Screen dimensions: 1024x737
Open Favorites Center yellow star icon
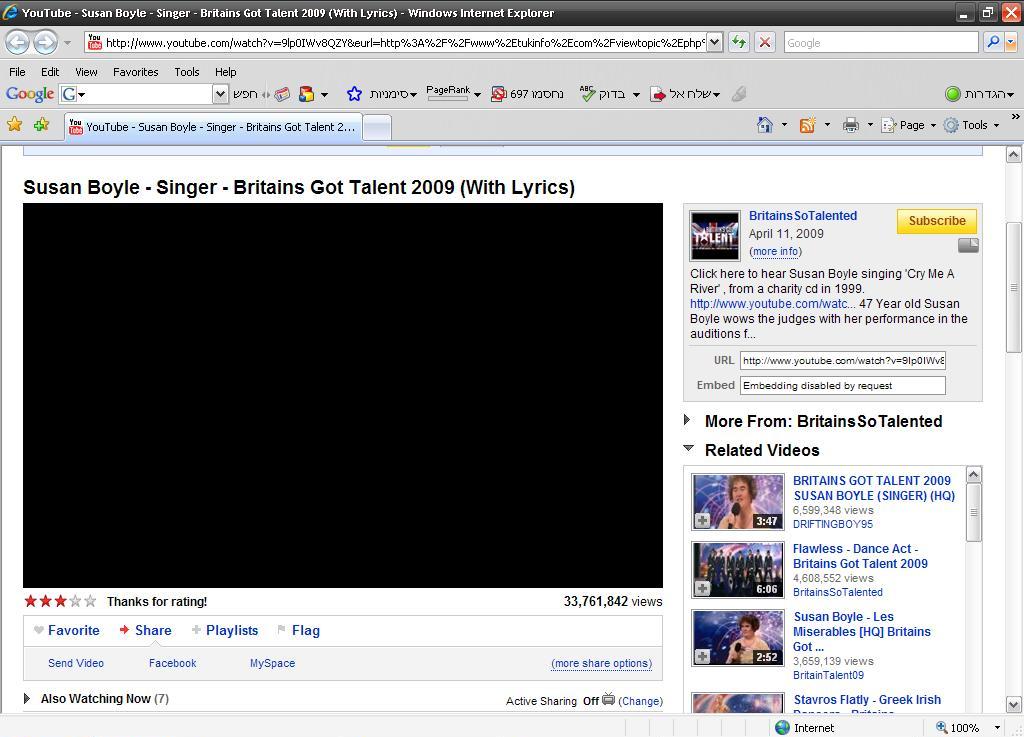(x=14, y=124)
